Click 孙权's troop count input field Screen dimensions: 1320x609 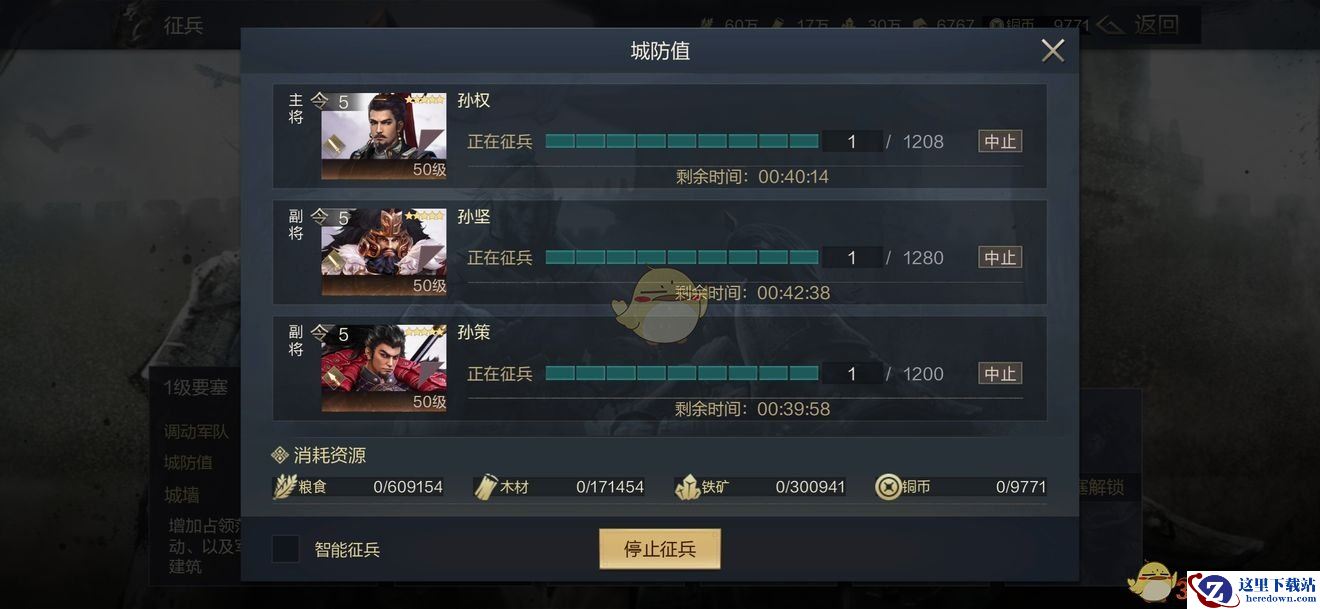coord(852,142)
